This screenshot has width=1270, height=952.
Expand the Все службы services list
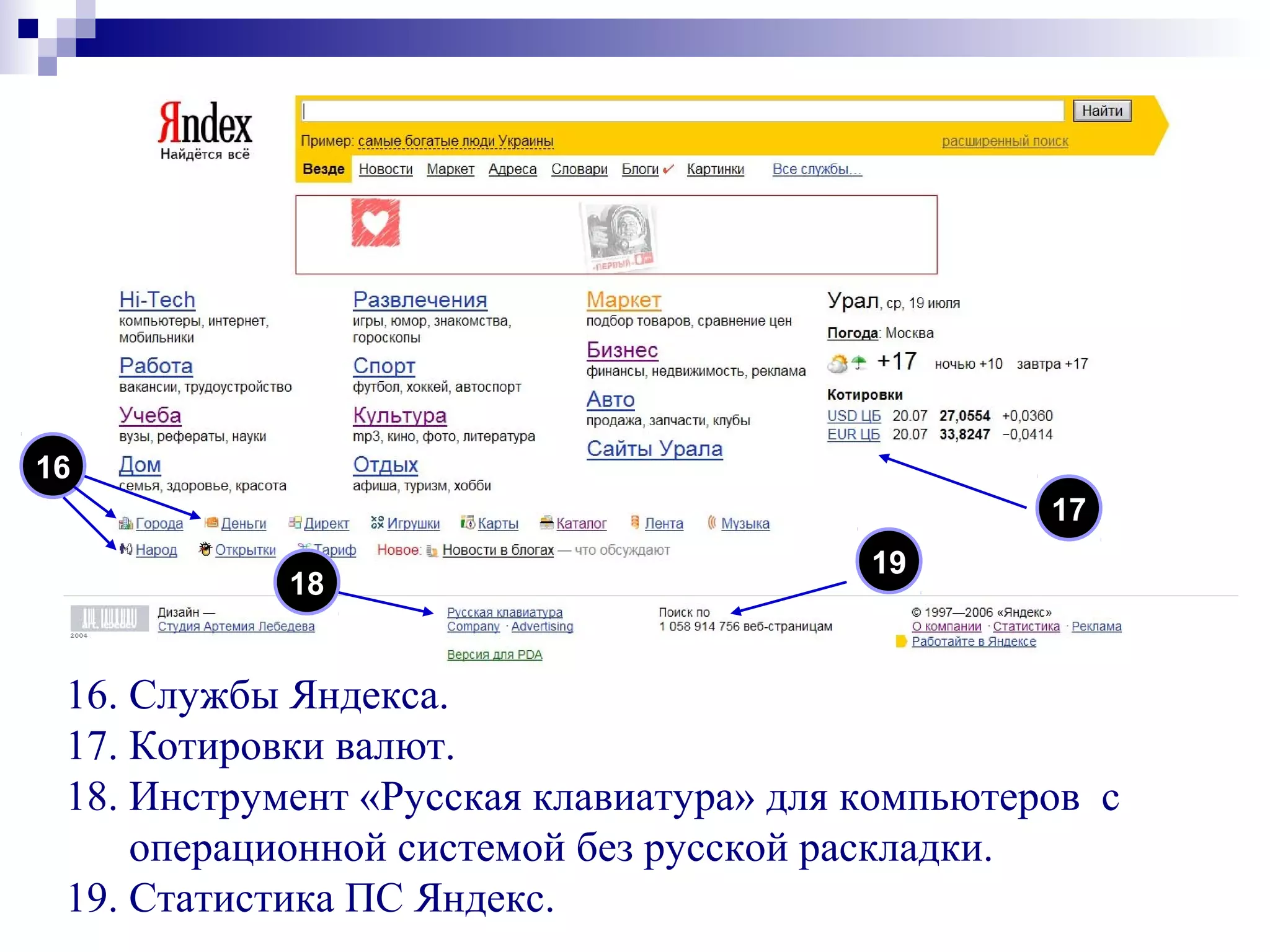[x=817, y=169]
